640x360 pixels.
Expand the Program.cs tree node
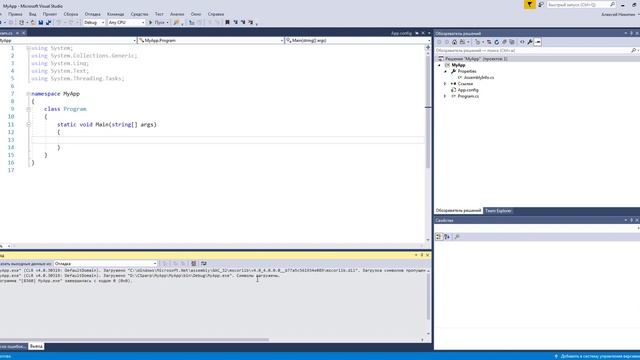tap(445, 96)
